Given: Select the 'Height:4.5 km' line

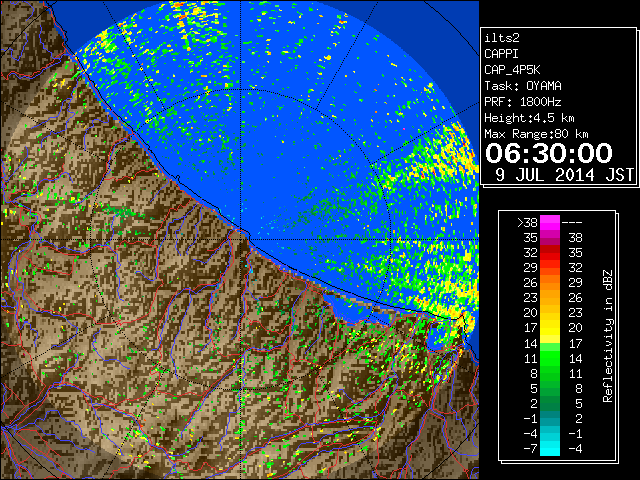Looking at the screenshot, I should pos(529,118).
